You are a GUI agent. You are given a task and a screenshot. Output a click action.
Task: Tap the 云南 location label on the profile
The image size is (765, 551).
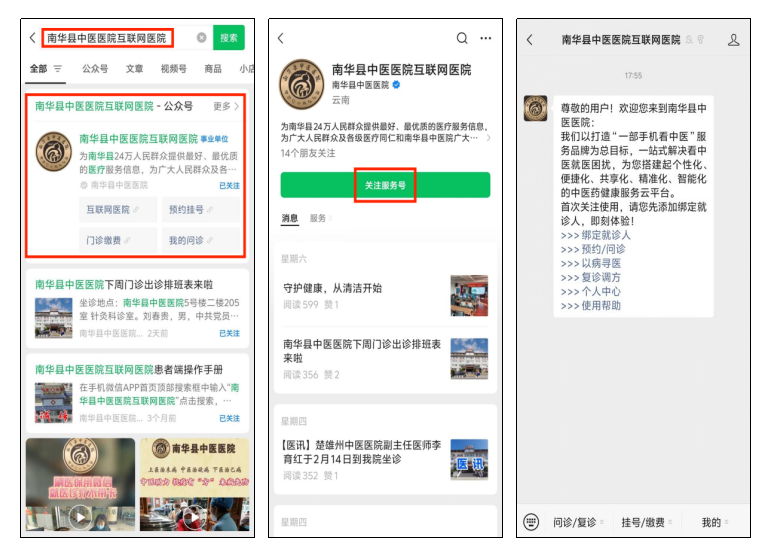(x=341, y=100)
